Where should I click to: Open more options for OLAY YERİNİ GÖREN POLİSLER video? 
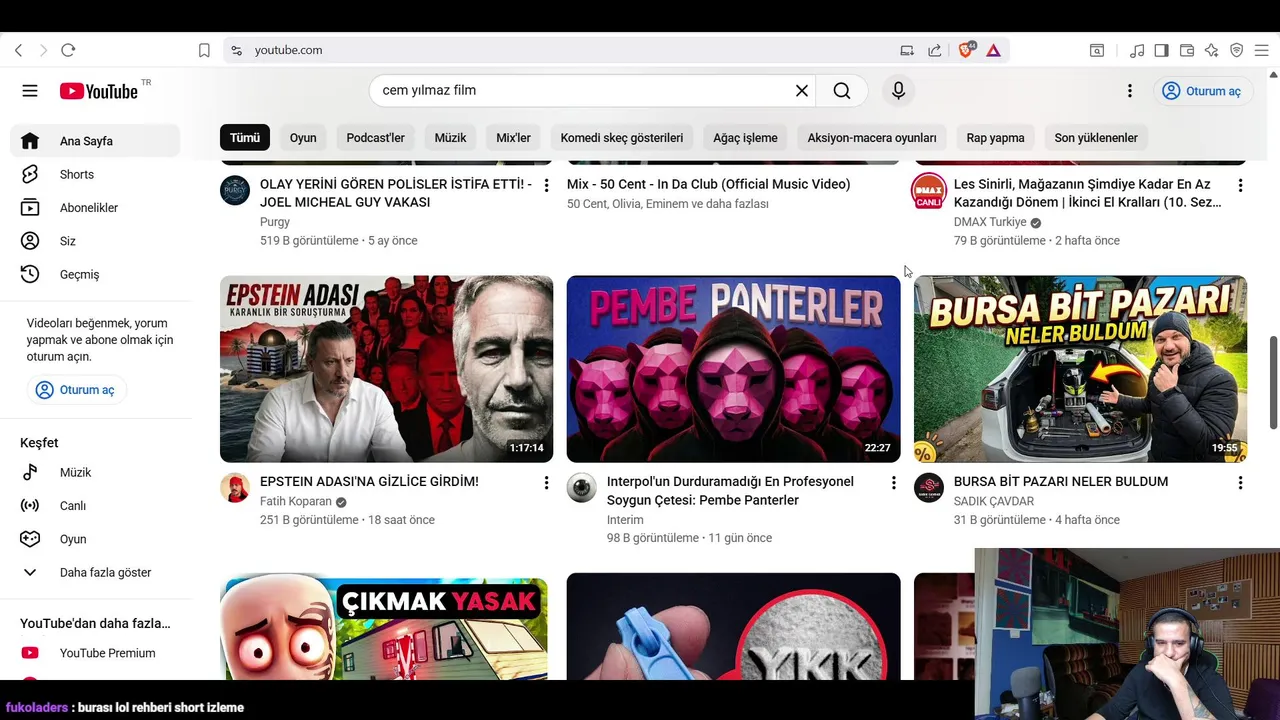pyautogui.click(x=546, y=185)
